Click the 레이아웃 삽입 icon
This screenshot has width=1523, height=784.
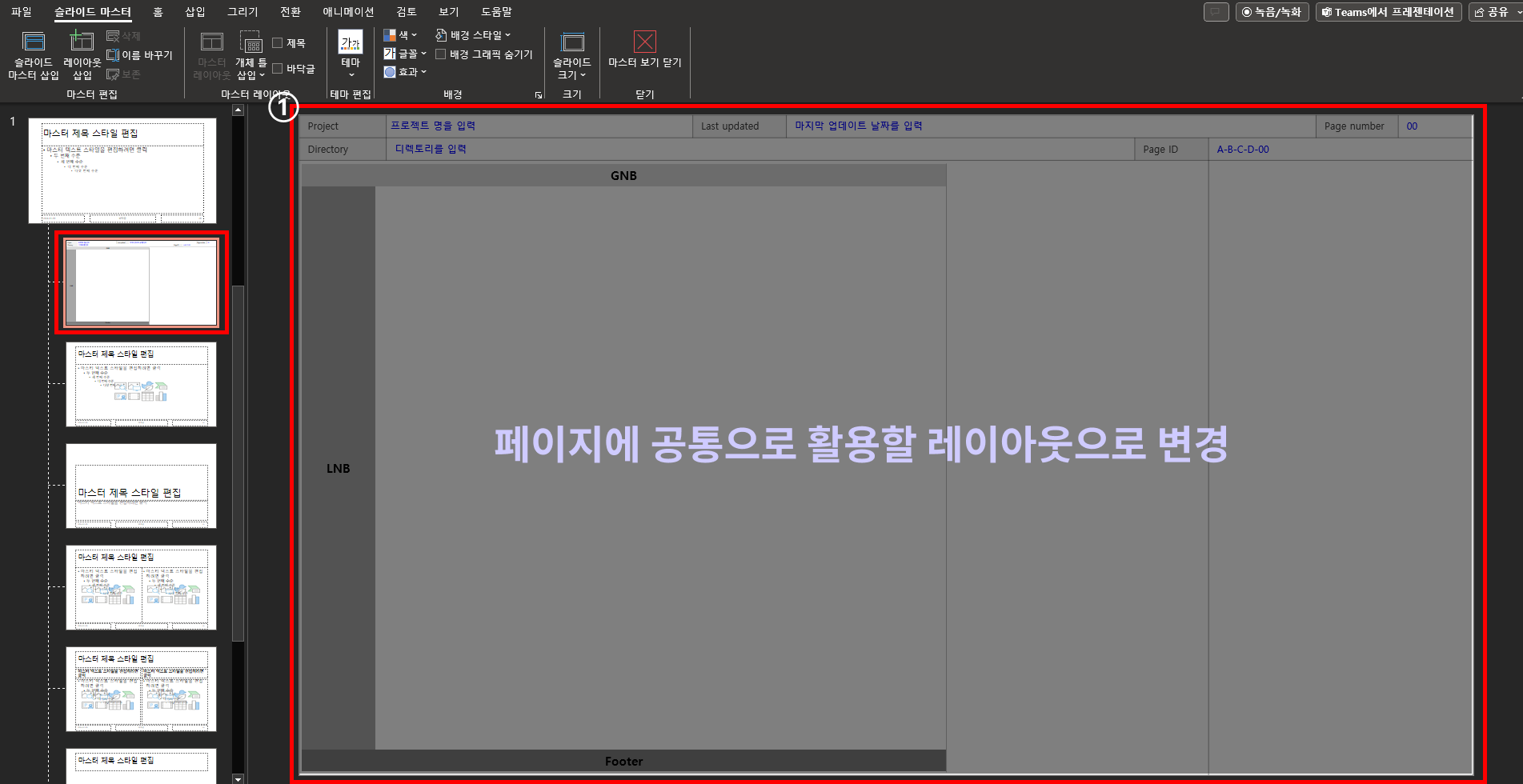(x=82, y=42)
